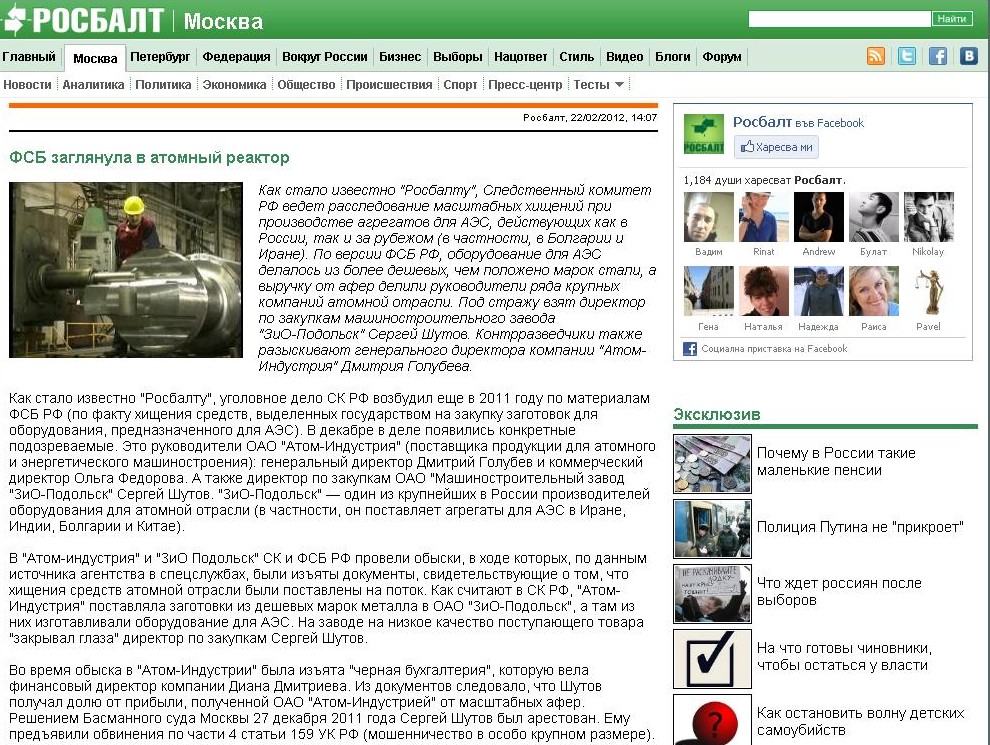The height and width of the screenshot is (745, 990).
Task: Click Булат's Facebook profile photo
Action: [x=873, y=217]
